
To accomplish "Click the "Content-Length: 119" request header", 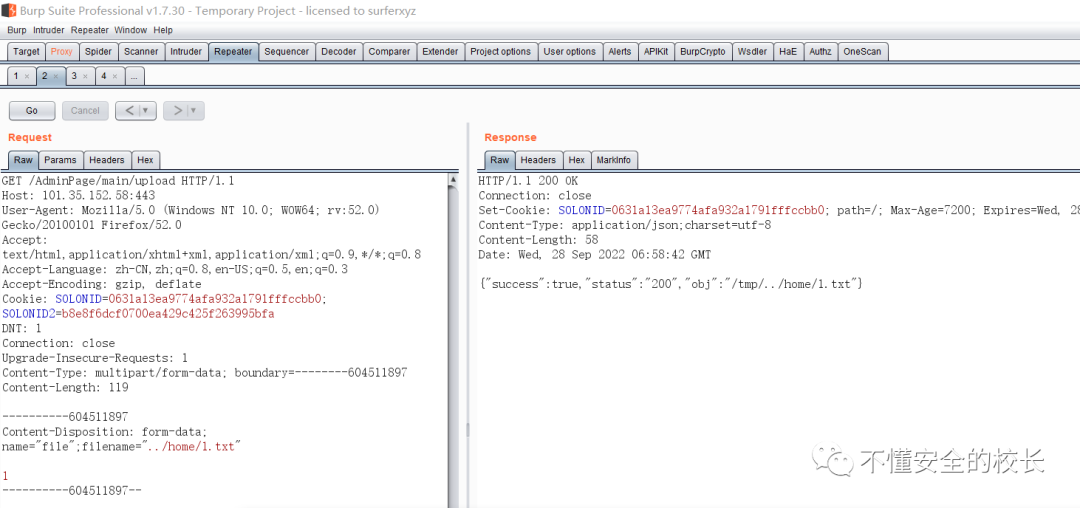I will (x=65, y=388).
